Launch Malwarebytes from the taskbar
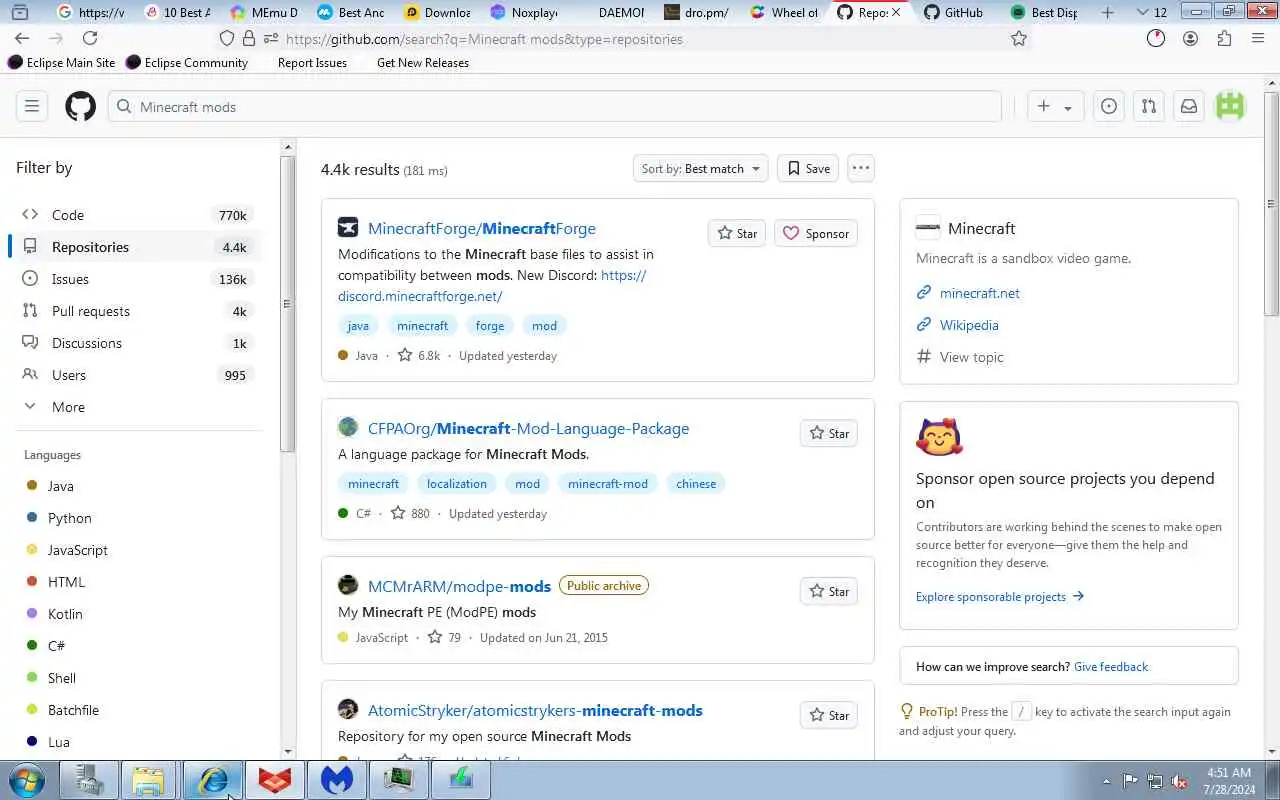This screenshot has width=1280, height=800. 336,780
